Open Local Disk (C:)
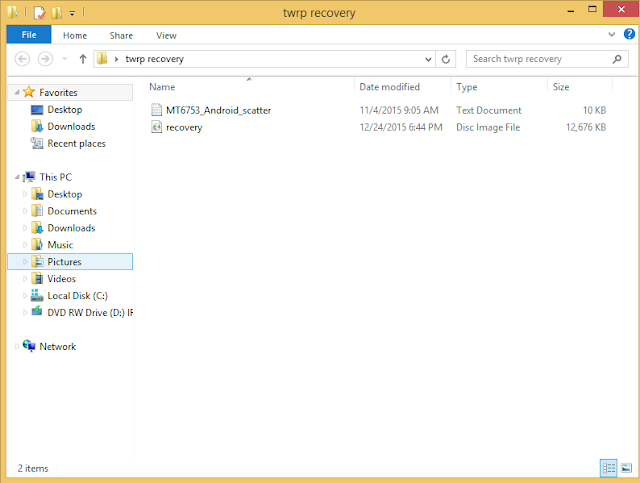Viewport: 640px width, 483px height. (x=78, y=296)
